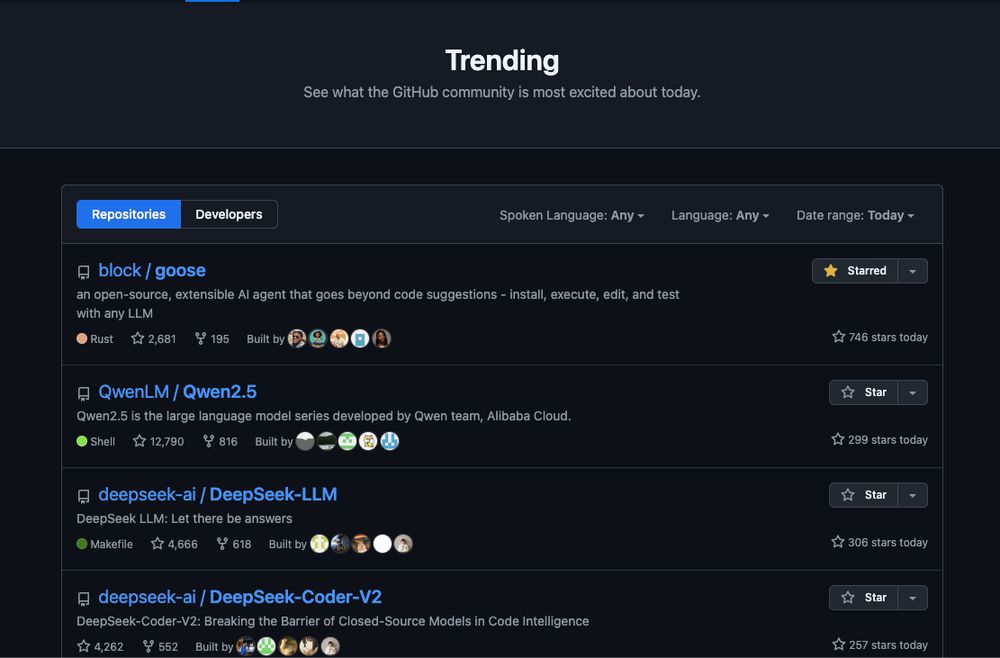1000x658 pixels.
Task: Star the DeepSeek-LLM repository
Action: tap(864, 495)
